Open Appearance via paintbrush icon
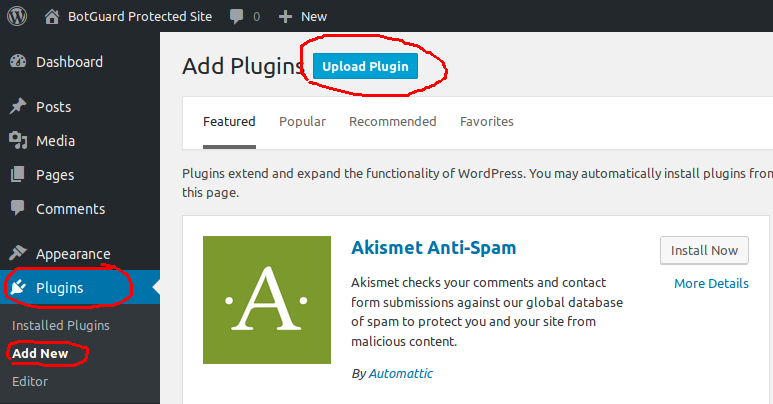The image size is (773, 404). coord(18,253)
